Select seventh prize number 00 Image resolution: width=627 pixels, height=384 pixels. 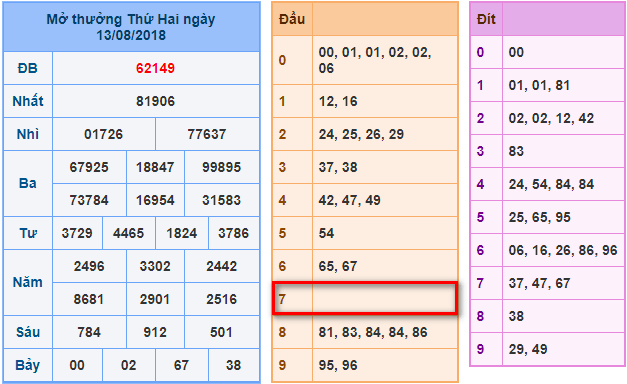[x=77, y=365]
